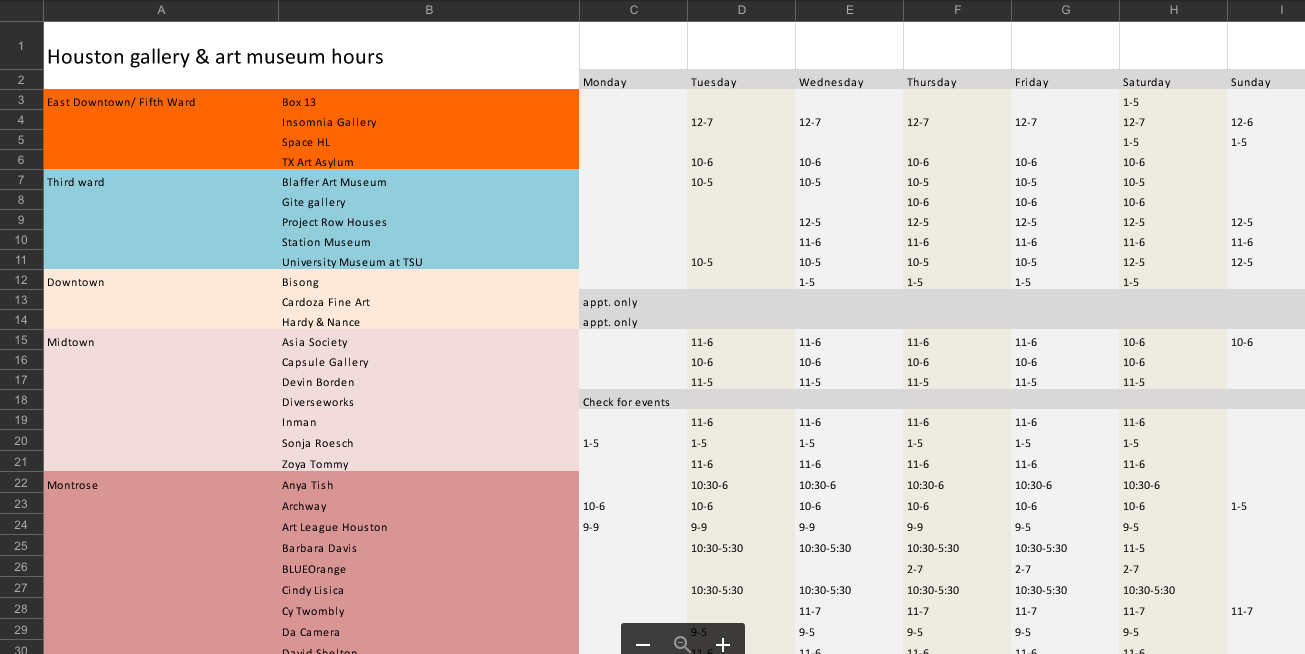
Task: Select column B header
Action: point(429,10)
